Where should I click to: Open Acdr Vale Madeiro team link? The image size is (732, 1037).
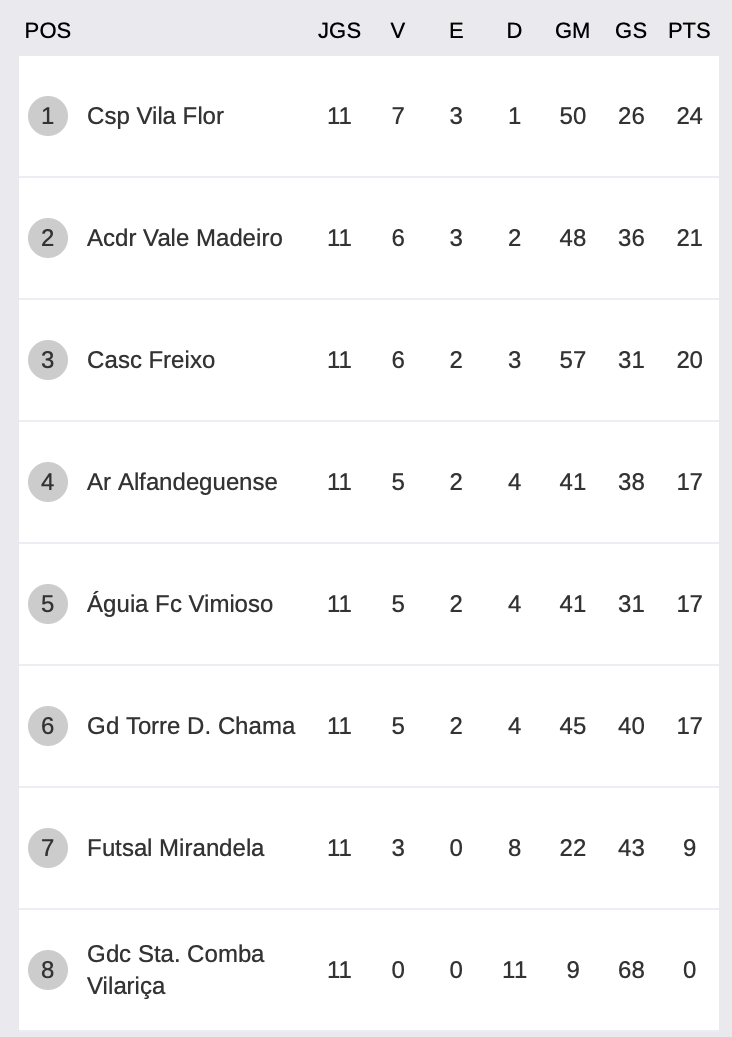tap(184, 238)
